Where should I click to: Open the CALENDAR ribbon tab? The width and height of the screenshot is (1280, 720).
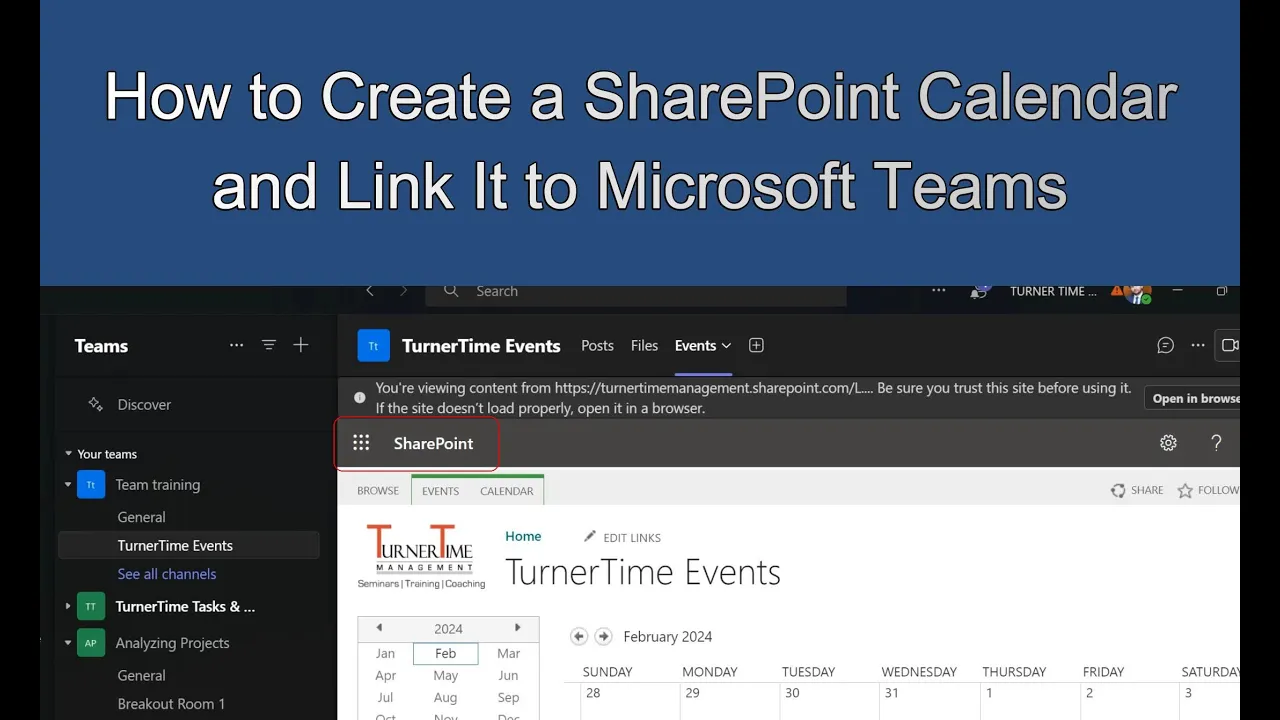pyautogui.click(x=507, y=491)
